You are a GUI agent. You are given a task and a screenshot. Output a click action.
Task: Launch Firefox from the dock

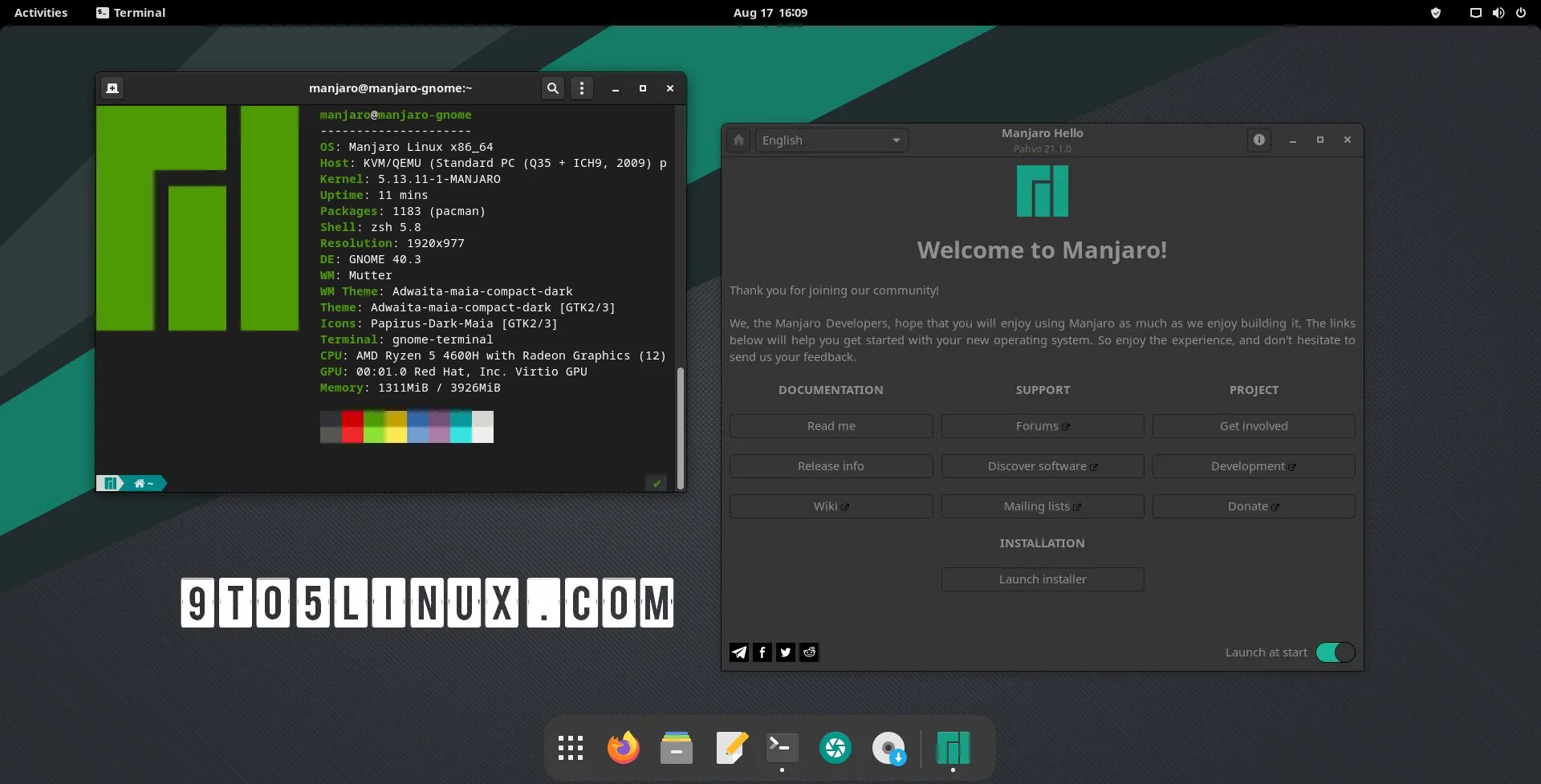point(624,748)
